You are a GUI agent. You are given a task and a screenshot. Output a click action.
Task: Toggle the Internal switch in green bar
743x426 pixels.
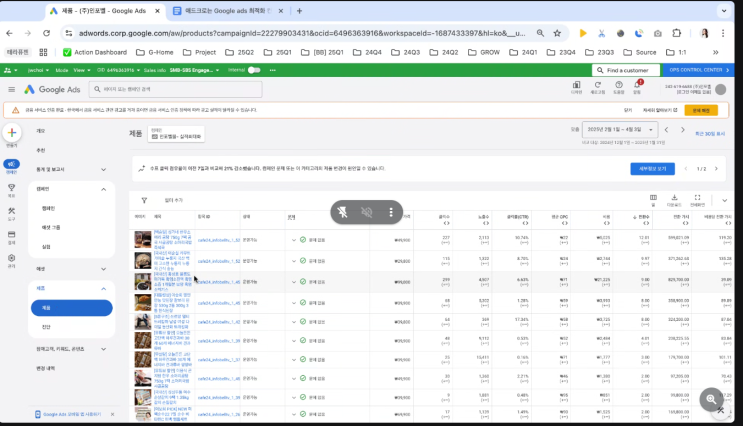[x=254, y=70]
